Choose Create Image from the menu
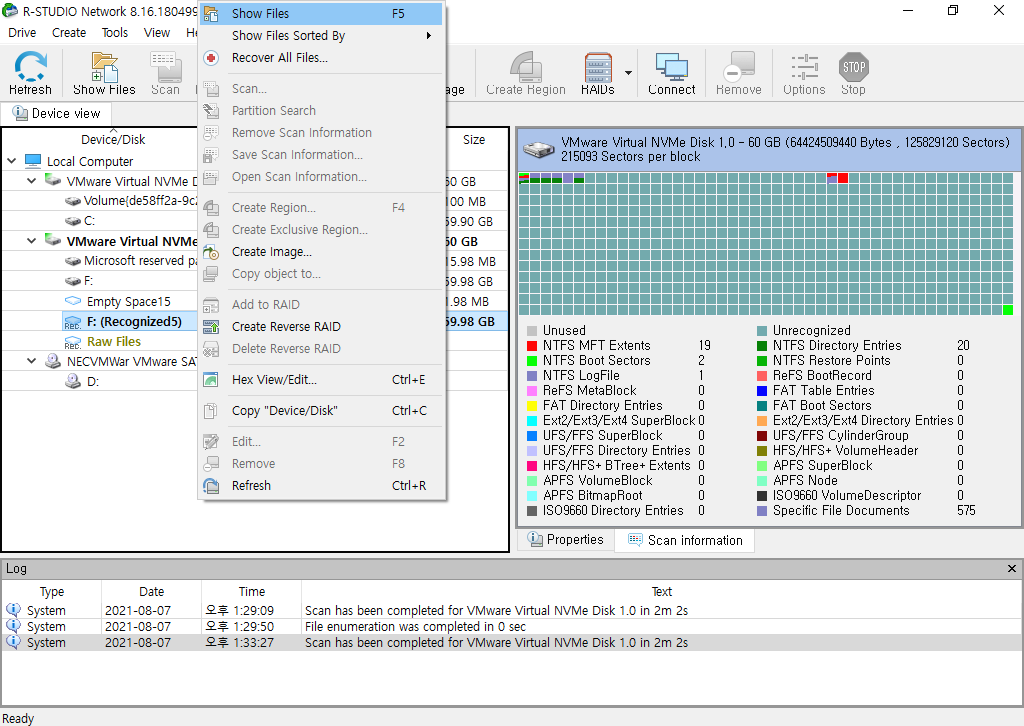1024x726 pixels. 322,251
